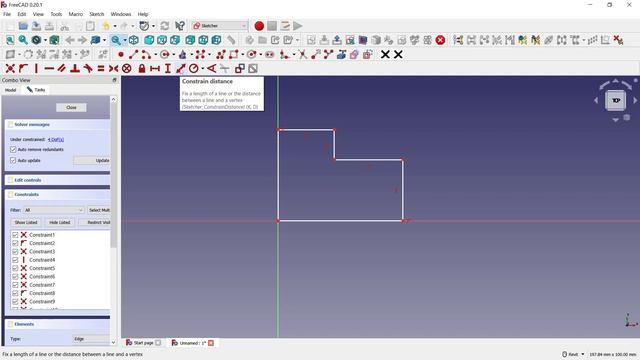Select the Constrain radius tool

194,69
